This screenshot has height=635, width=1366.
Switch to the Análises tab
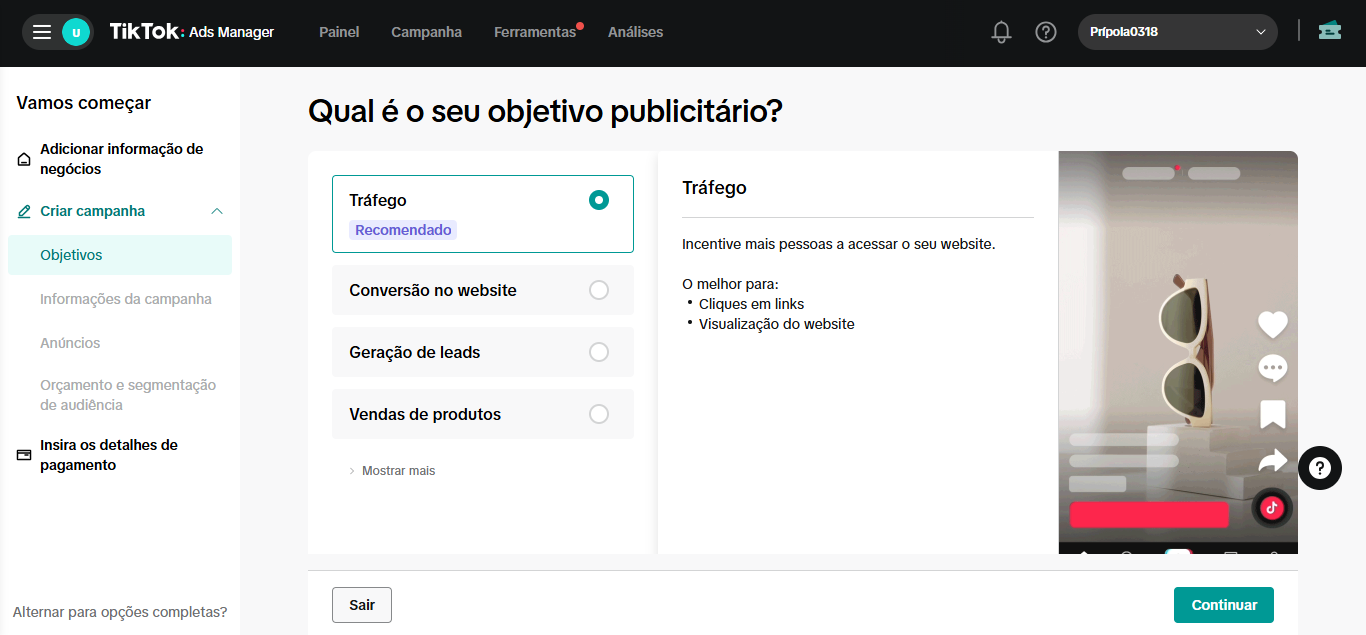coord(635,32)
